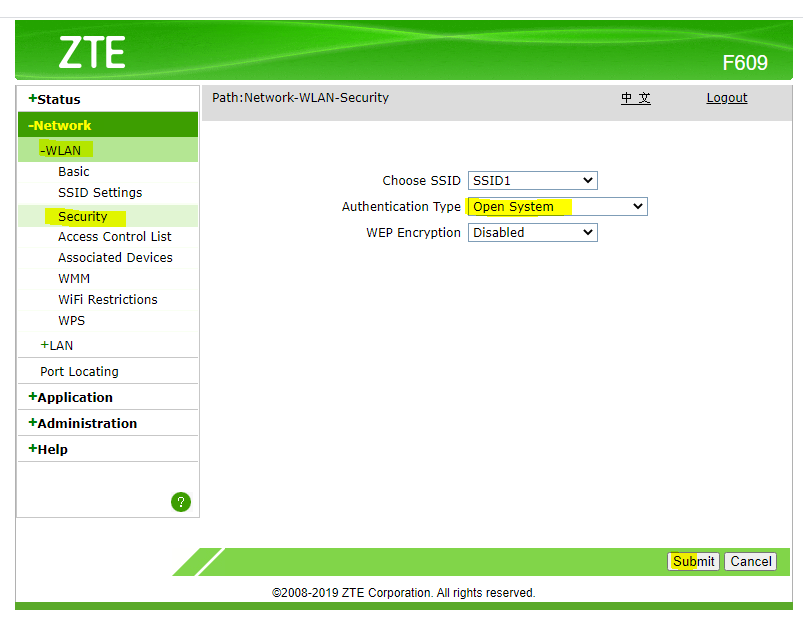
Task: Open the WEP Encryption dropdown
Action: (533, 233)
